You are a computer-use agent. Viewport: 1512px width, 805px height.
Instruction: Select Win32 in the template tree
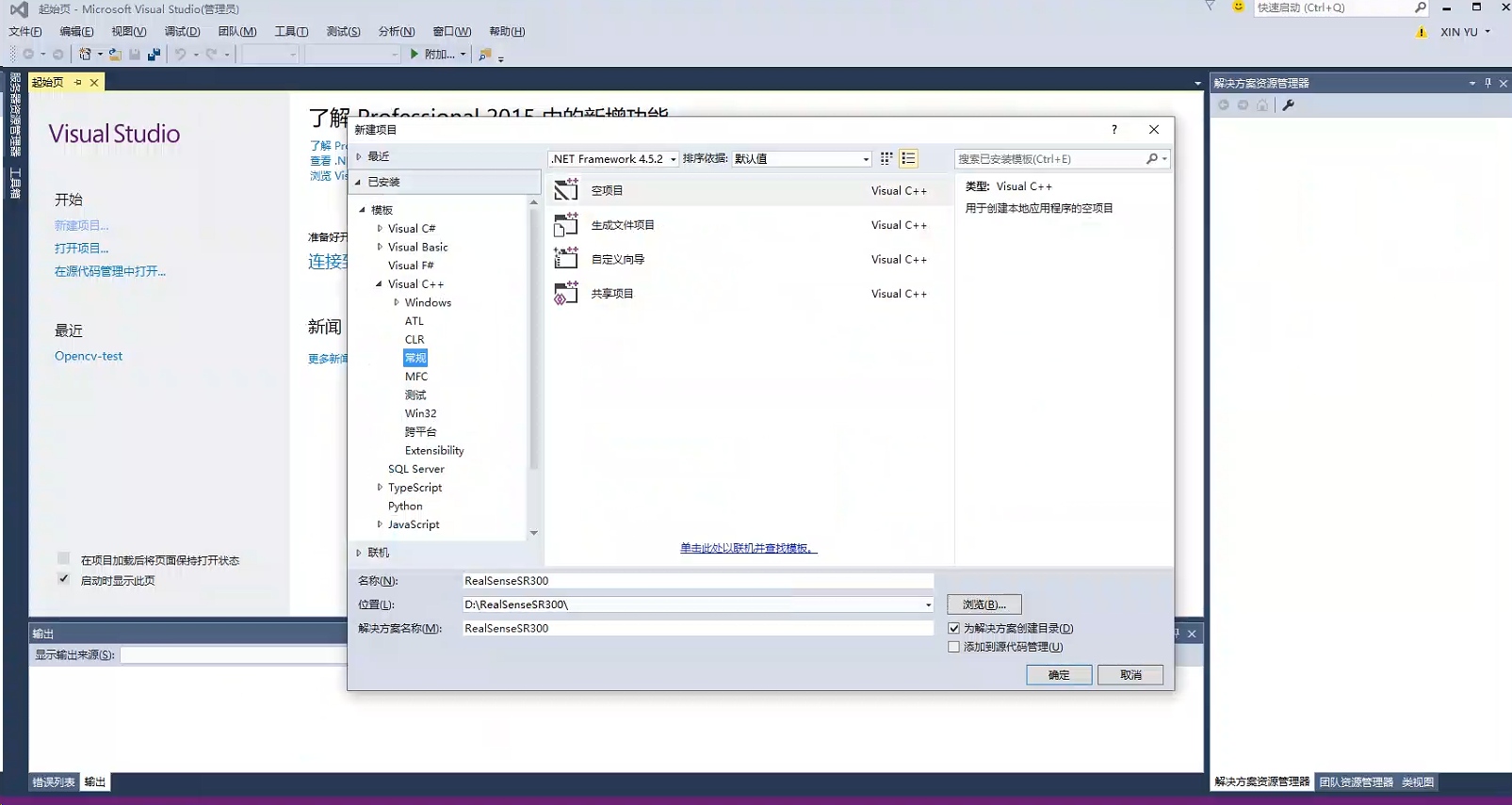click(420, 413)
